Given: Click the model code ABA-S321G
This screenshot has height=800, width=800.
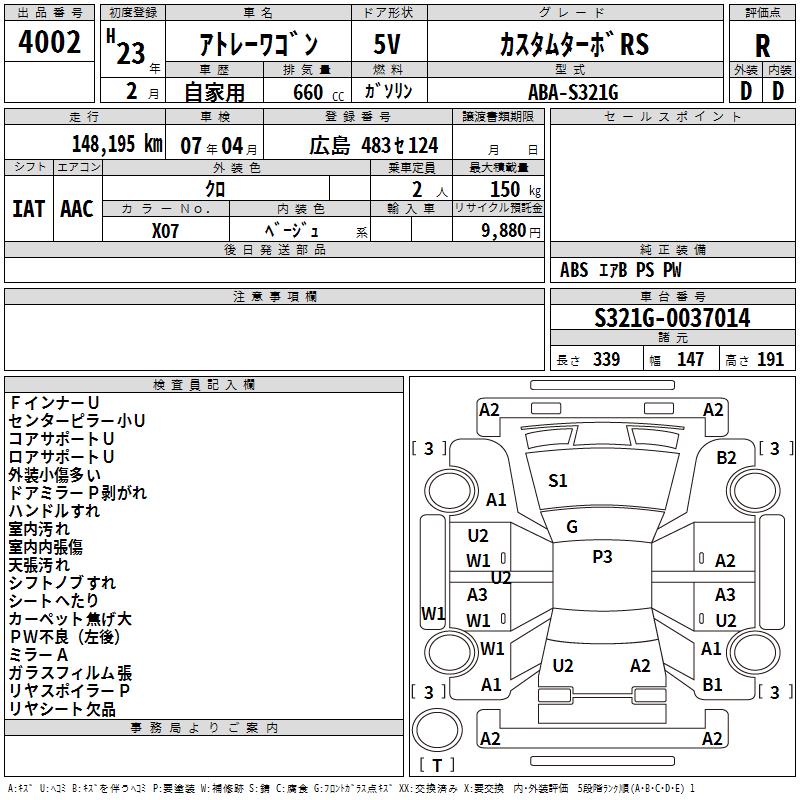Looking at the screenshot, I should point(573,92).
